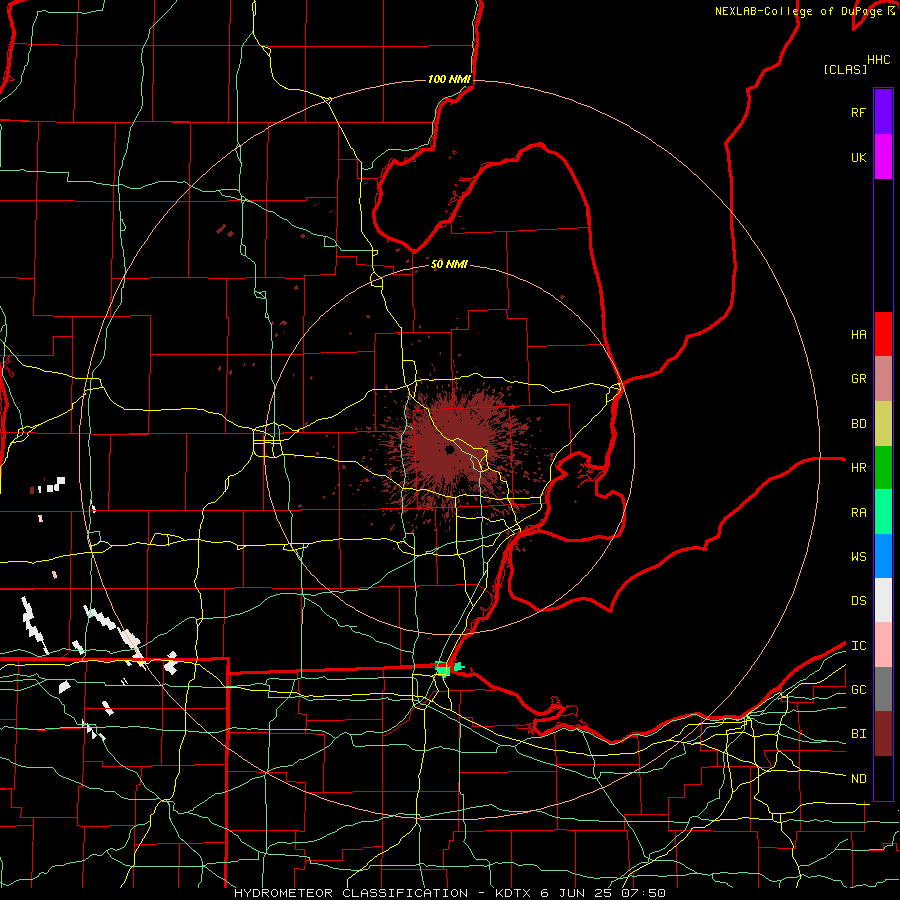
Task: Click the UK legend label
Action: (858, 158)
